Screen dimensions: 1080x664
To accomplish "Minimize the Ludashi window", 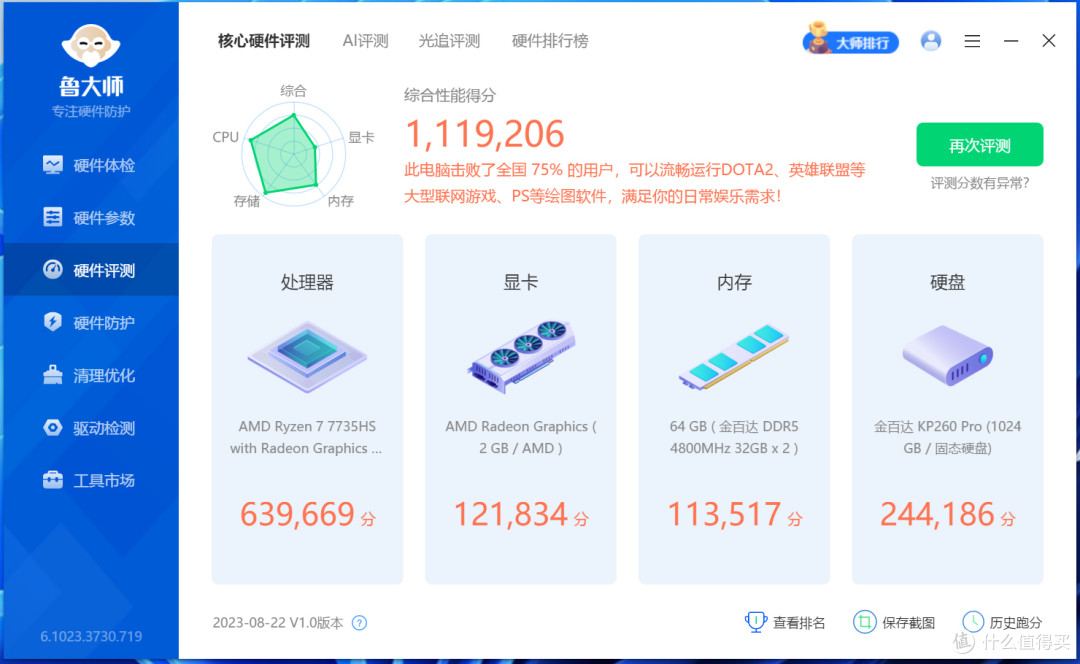I will coord(1010,41).
